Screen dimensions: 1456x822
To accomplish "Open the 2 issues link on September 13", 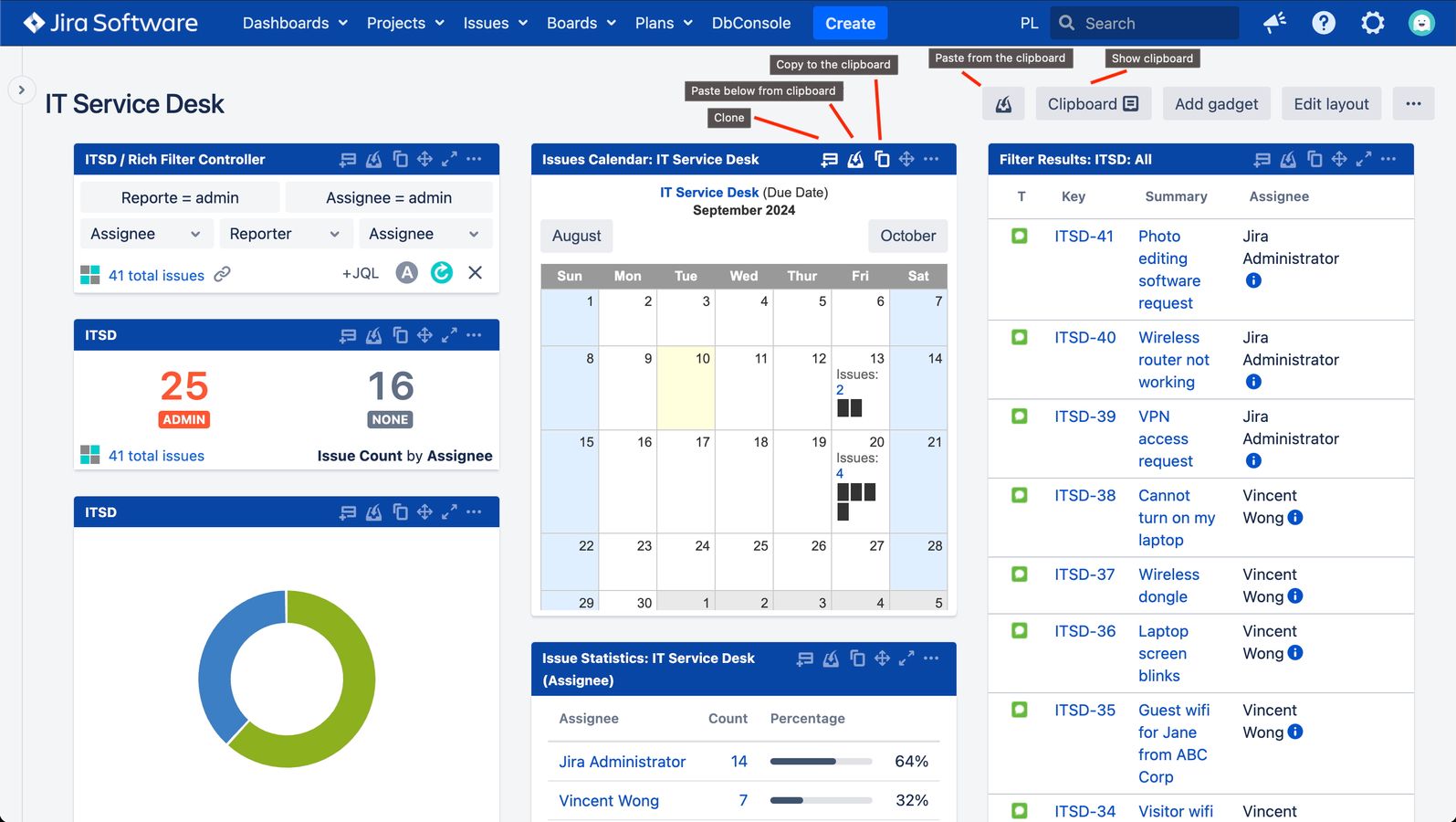I will [840, 390].
